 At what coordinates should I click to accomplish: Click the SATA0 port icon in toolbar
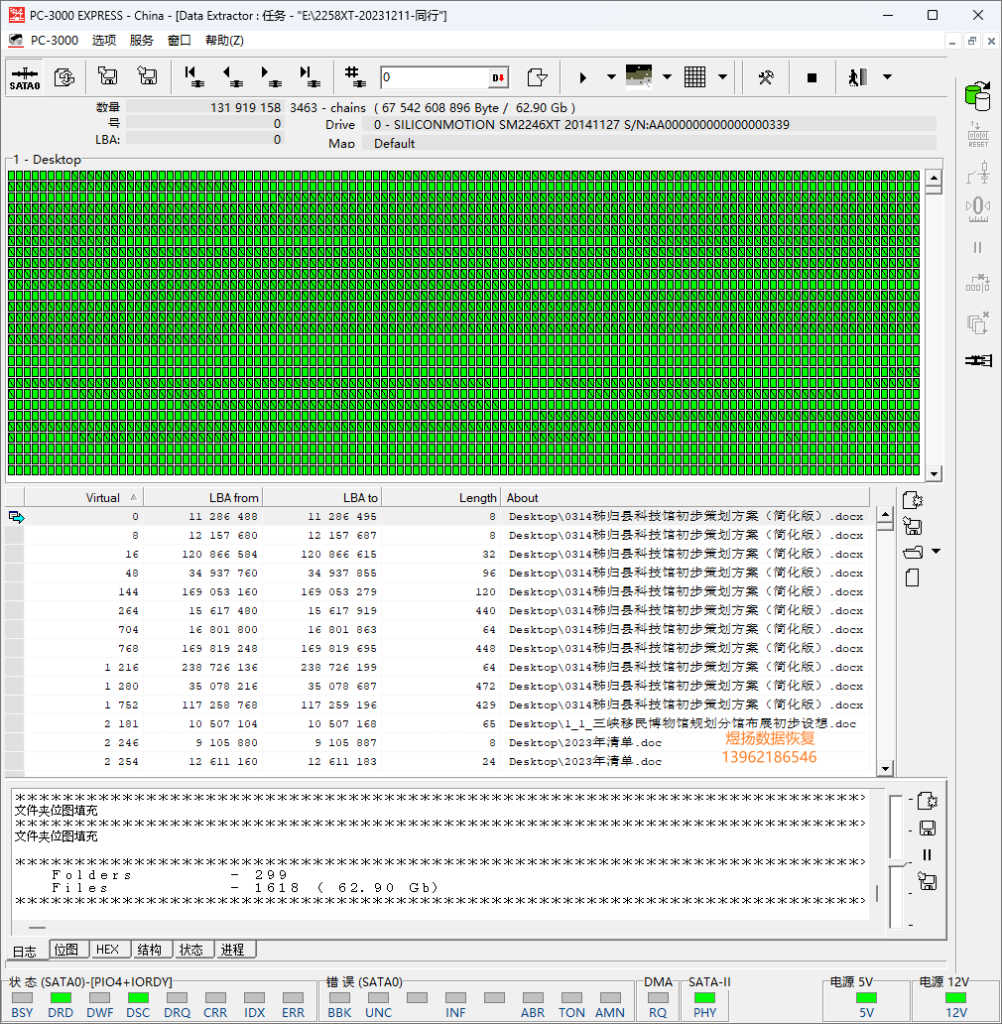25,78
